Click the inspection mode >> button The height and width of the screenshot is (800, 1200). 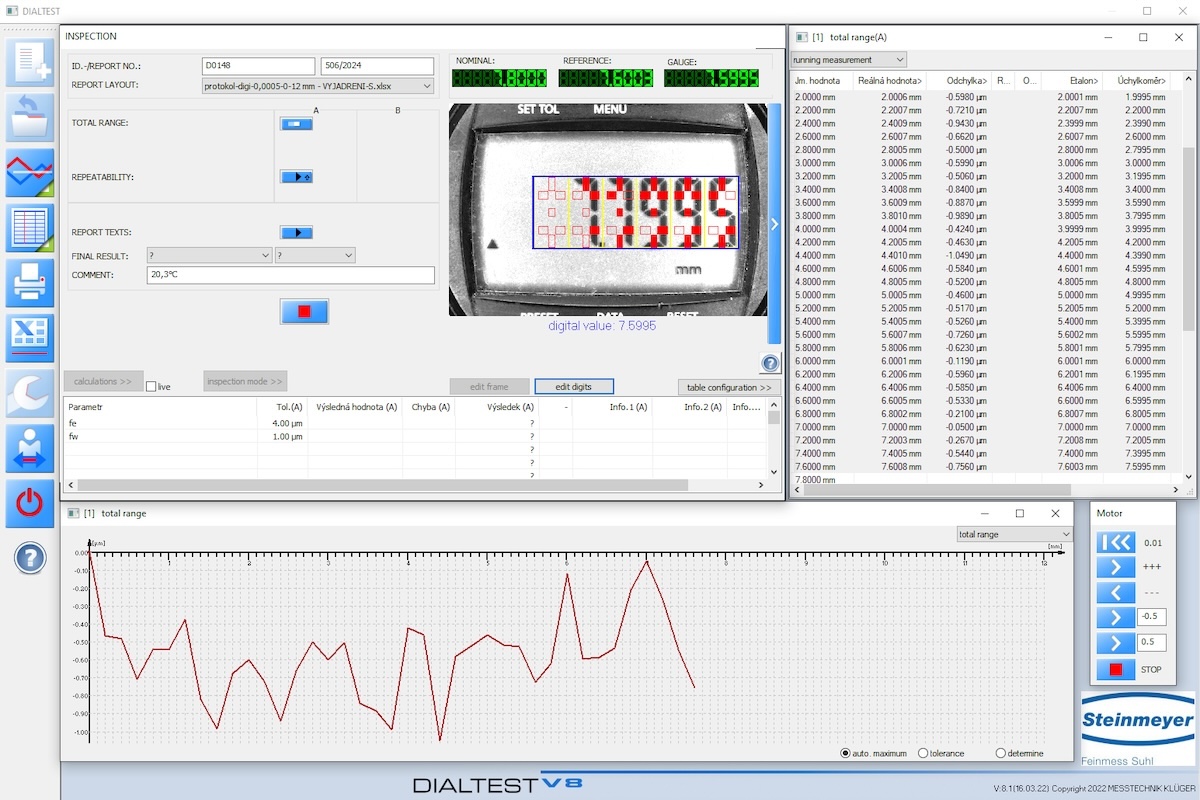pyautogui.click(x=245, y=381)
